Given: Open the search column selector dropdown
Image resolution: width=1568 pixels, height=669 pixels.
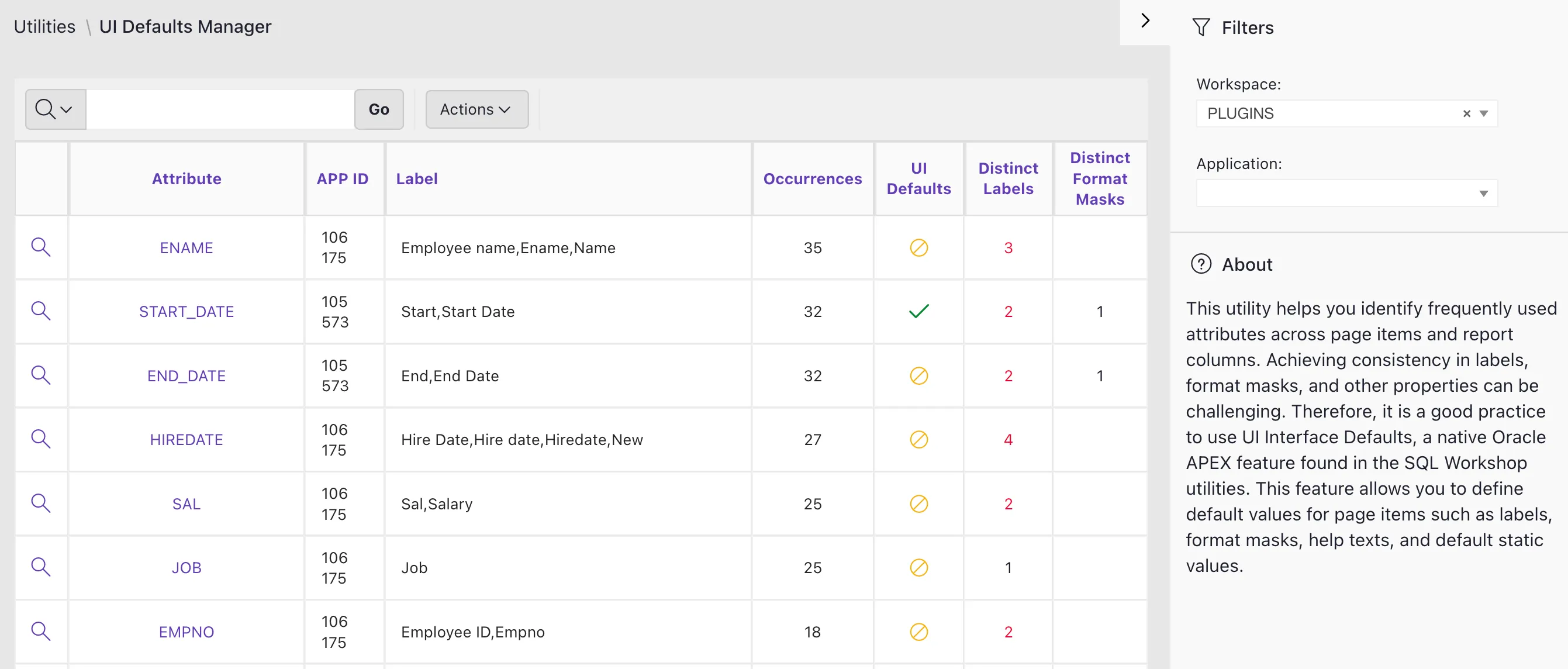Looking at the screenshot, I should pos(55,109).
